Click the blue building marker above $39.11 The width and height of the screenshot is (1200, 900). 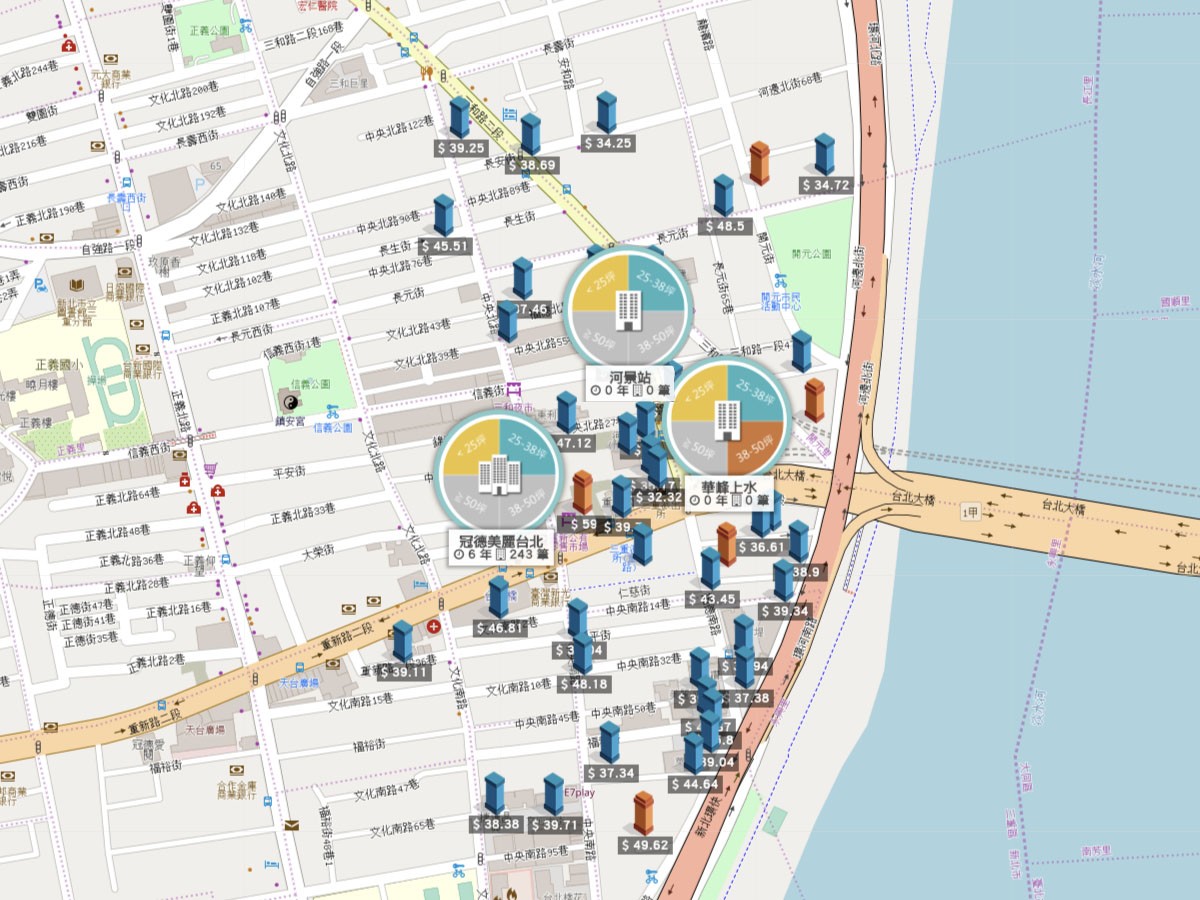point(403,641)
